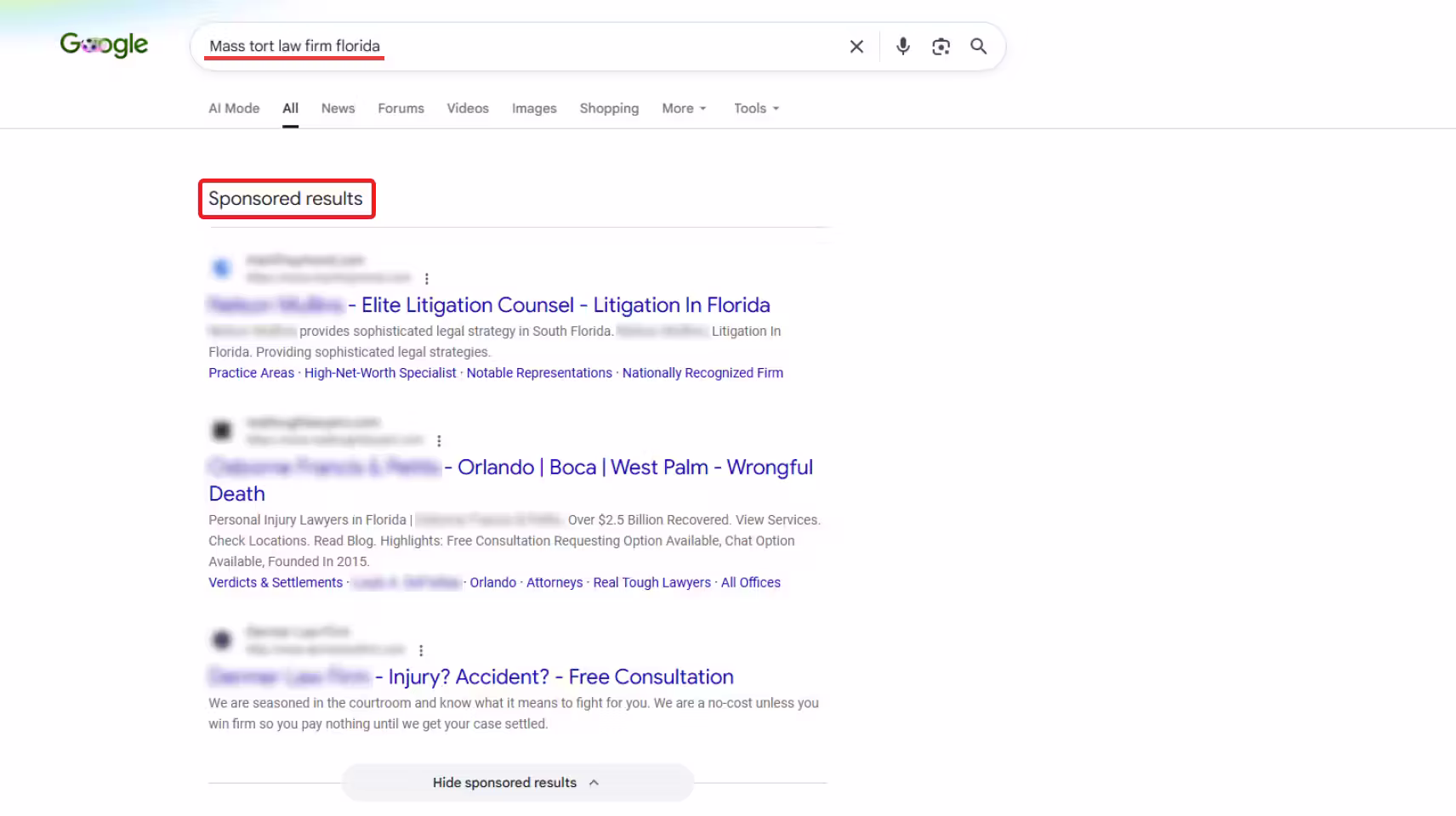
Task: Open Orlando | Boca | West Palm - Wrongful Death link
Action: (511, 480)
